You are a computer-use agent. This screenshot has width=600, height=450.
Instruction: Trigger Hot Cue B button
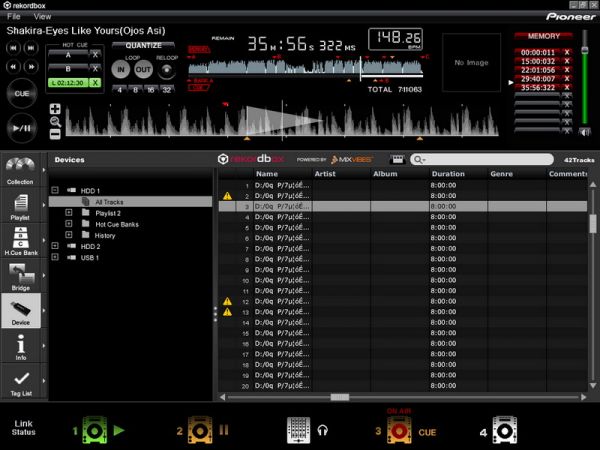point(68,69)
